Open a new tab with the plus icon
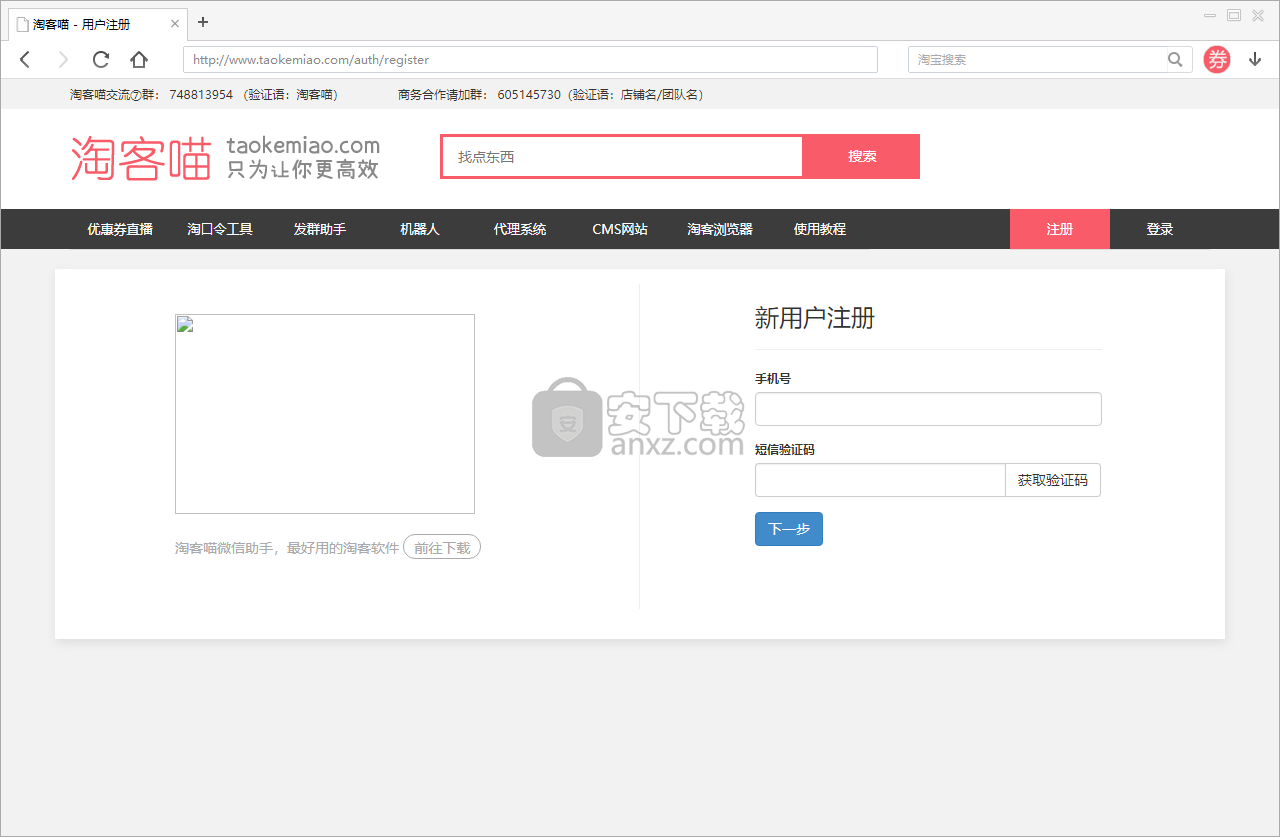 203,22
